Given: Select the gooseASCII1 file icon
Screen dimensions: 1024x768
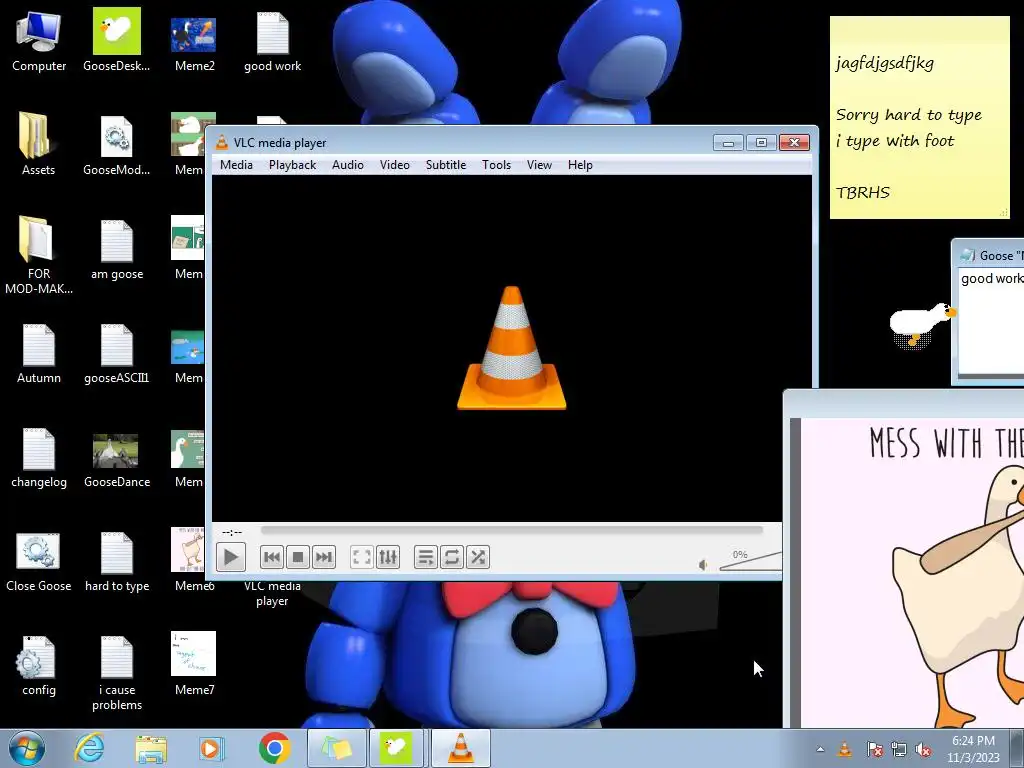Looking at the screenshot, I should click(117, 353).
